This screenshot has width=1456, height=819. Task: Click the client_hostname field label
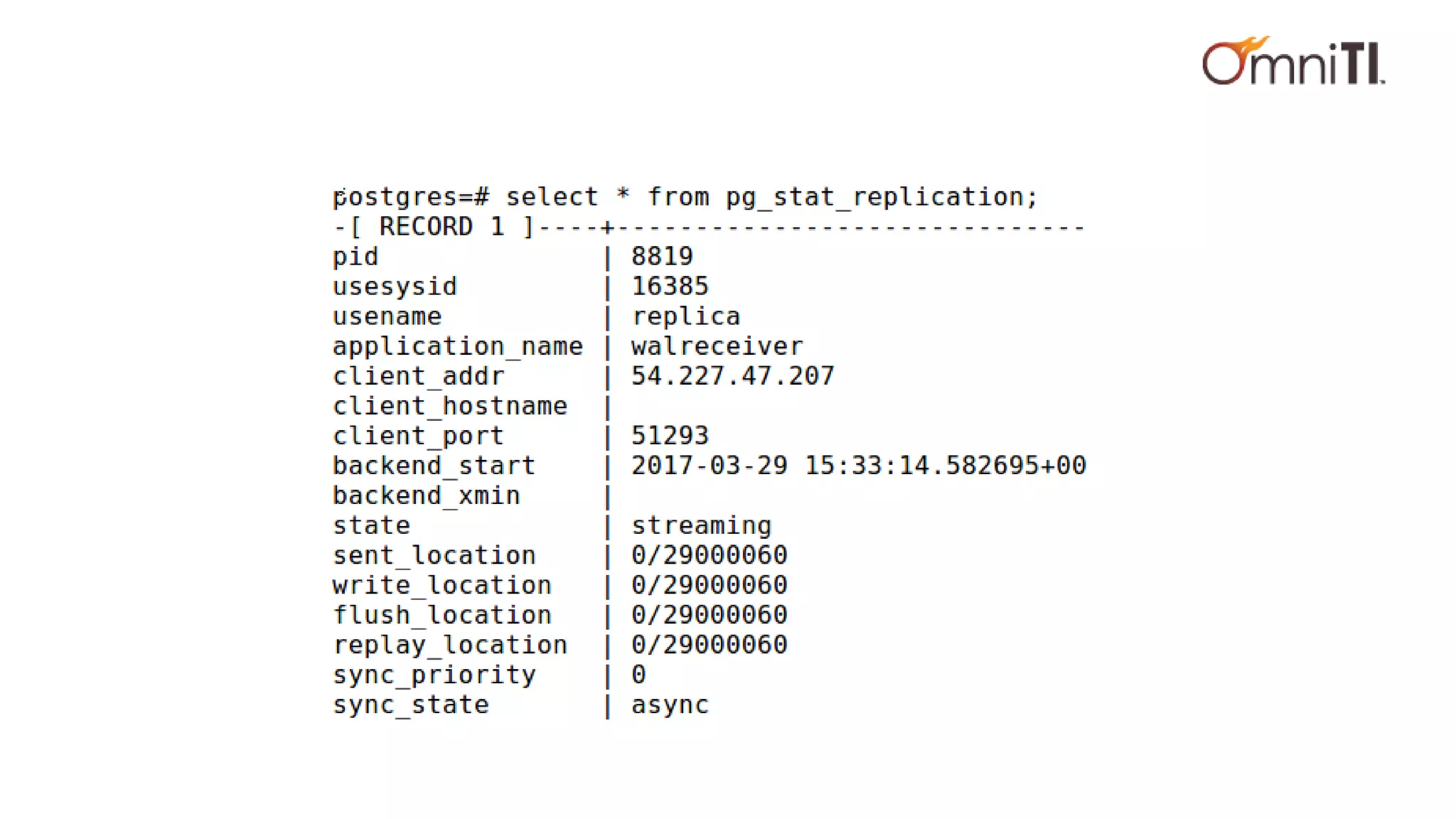(x=450, y=406)
